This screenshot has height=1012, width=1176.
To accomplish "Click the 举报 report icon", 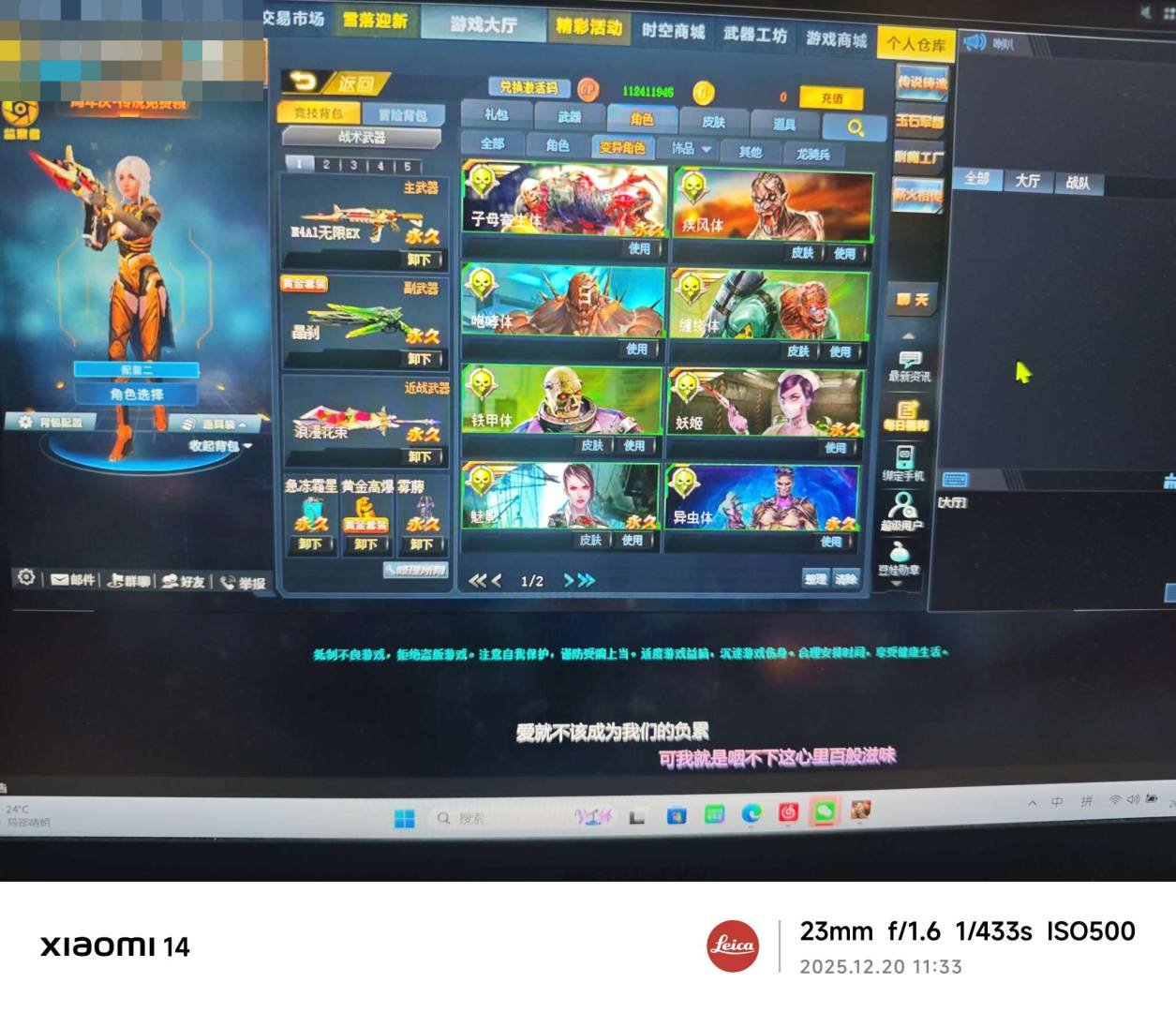I will (x=242, y=583).
